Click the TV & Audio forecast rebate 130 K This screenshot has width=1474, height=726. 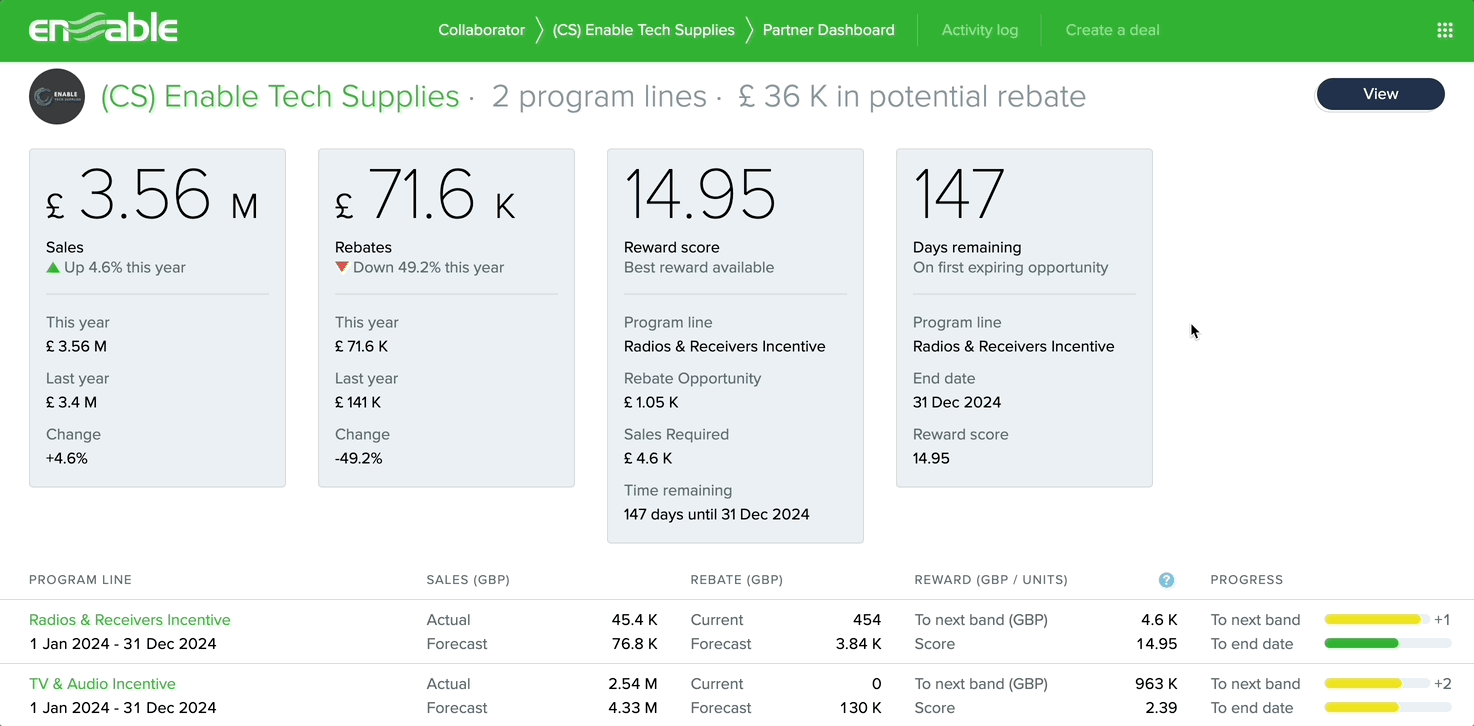click(x=861, y=708)
